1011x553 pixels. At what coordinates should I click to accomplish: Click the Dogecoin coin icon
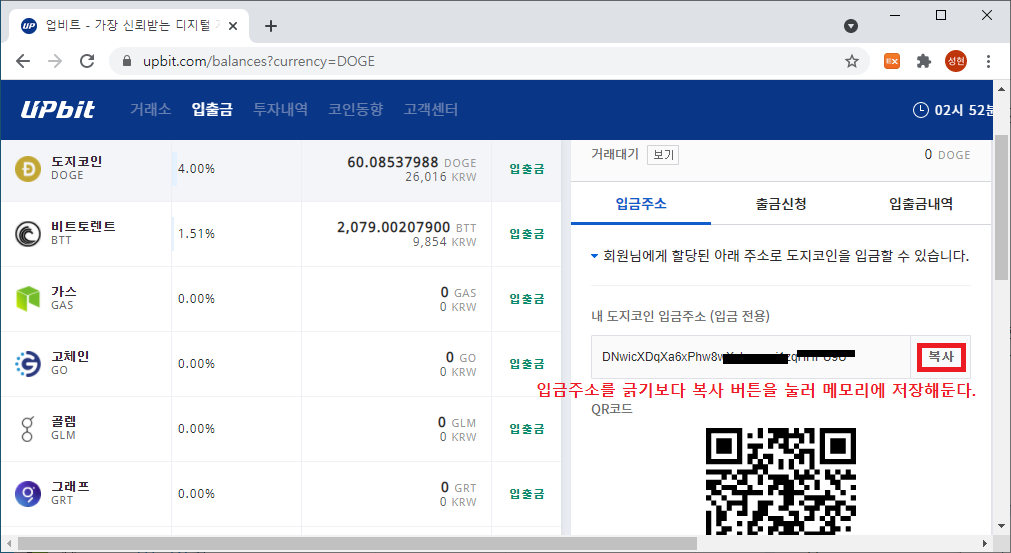28,169
